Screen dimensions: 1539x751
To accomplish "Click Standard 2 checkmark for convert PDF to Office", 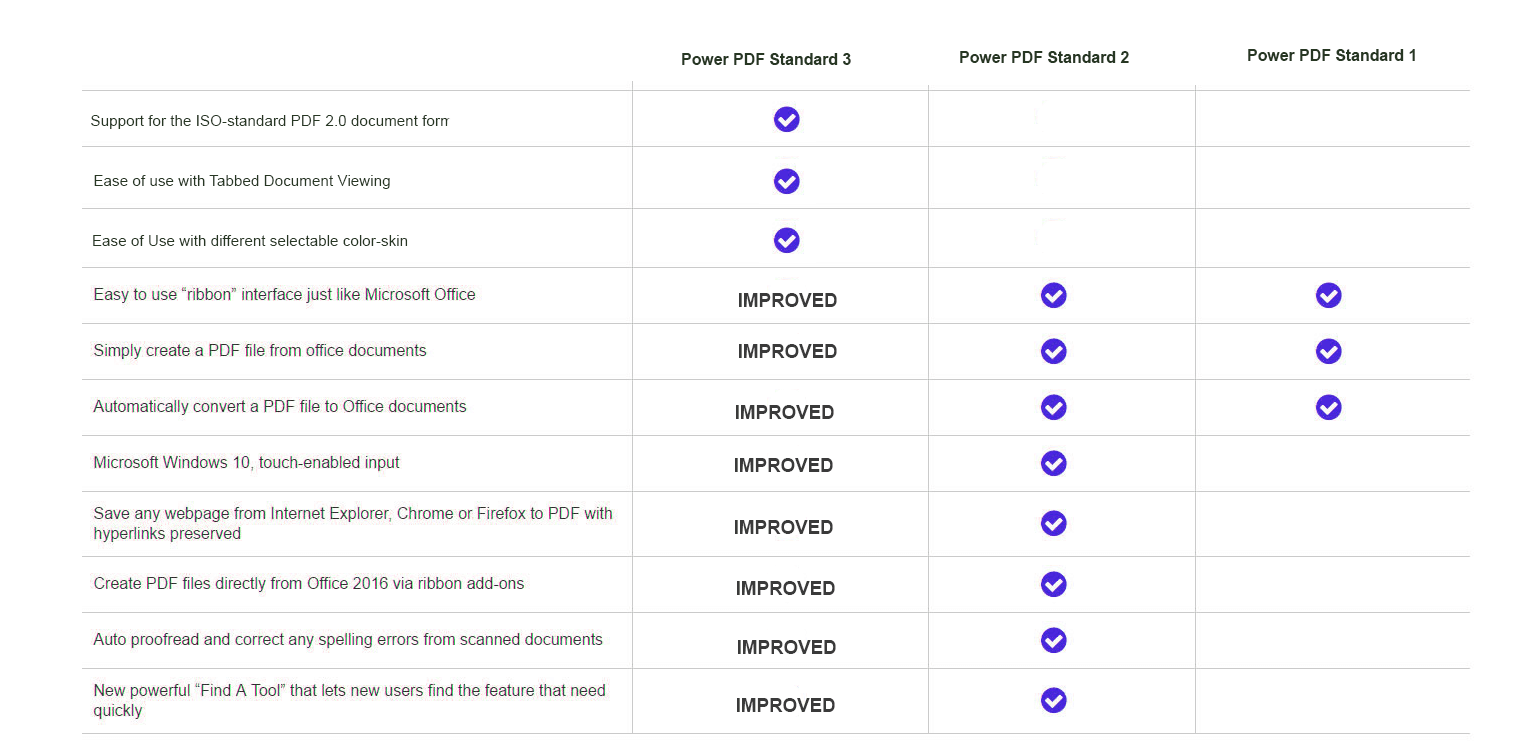I will [1054, 407].
